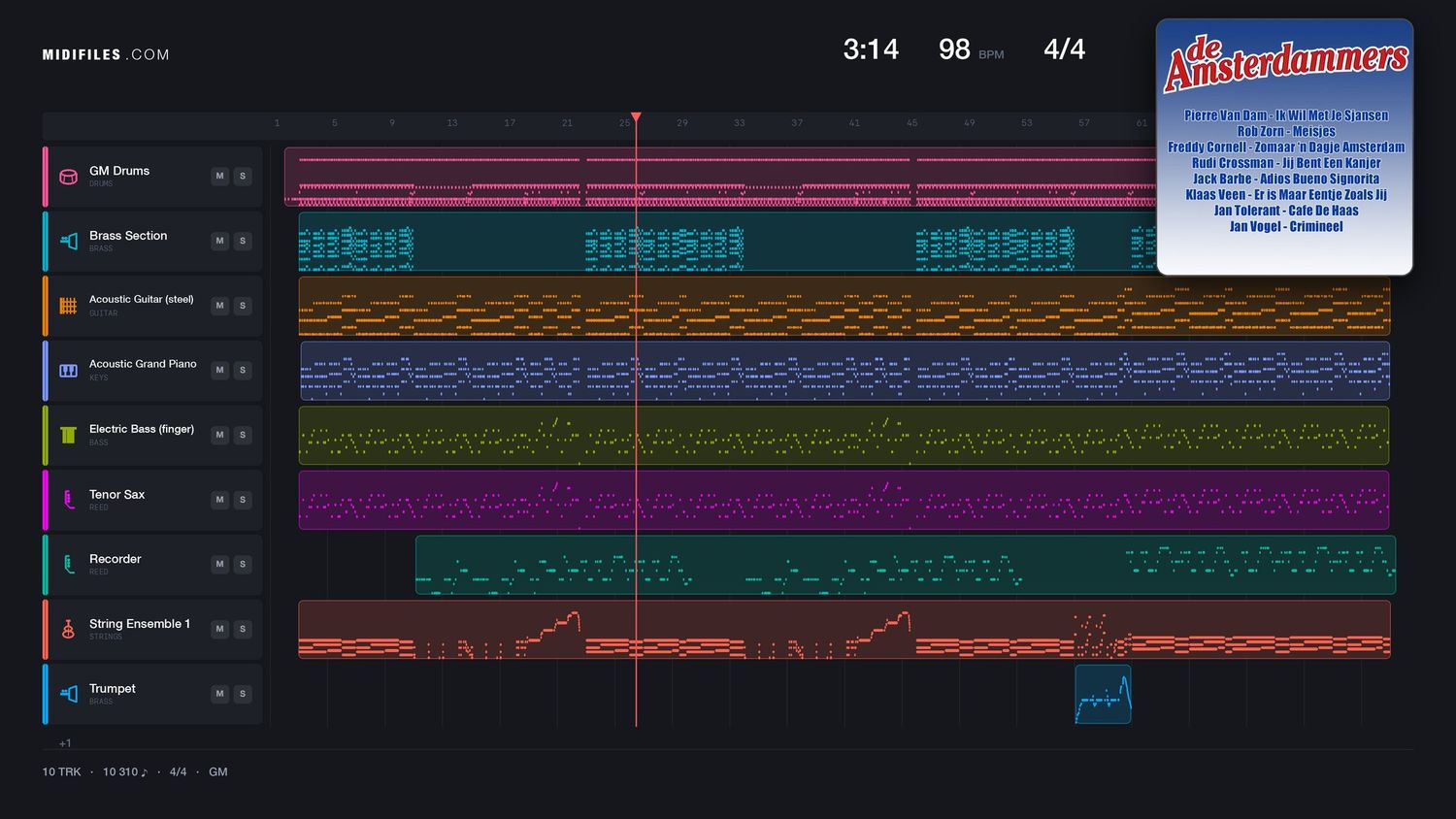Solo the Acoustic Grand Piano track
The height and width of the screenshot is (819, 1456).
pyautogui.click(x=243, y=370)
